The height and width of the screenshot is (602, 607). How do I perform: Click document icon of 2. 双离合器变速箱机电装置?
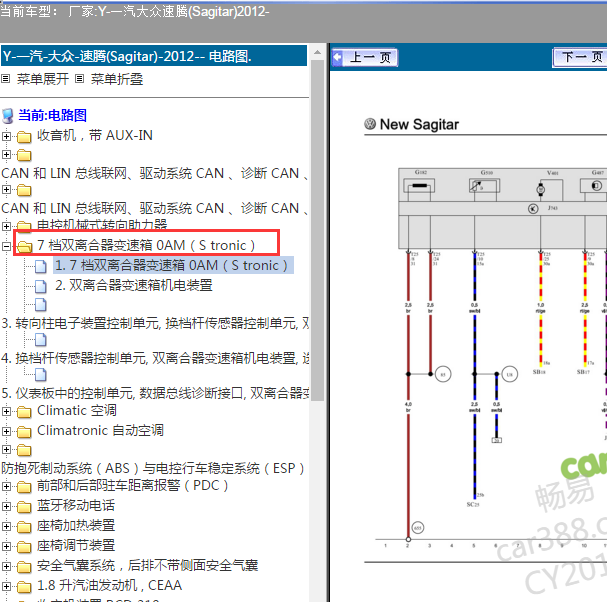(x=41, y=286)
